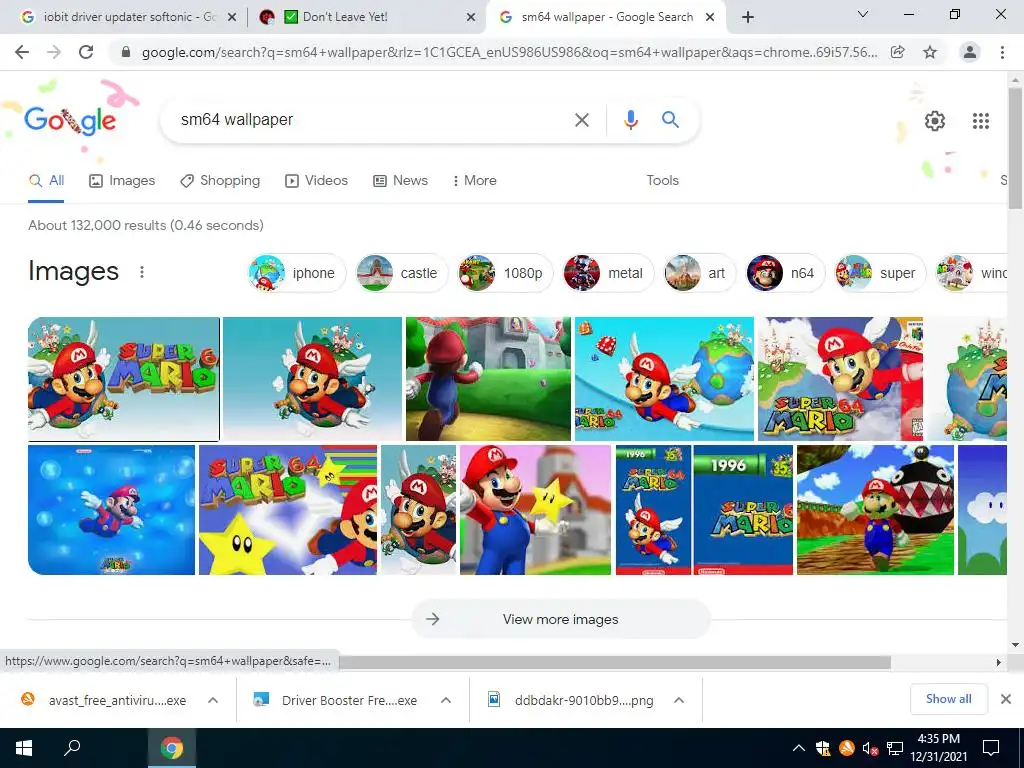Open the Chrome three-dot menu
Image resolution: width=1024 pixels, height=768 pixels.
(1002, 52)
